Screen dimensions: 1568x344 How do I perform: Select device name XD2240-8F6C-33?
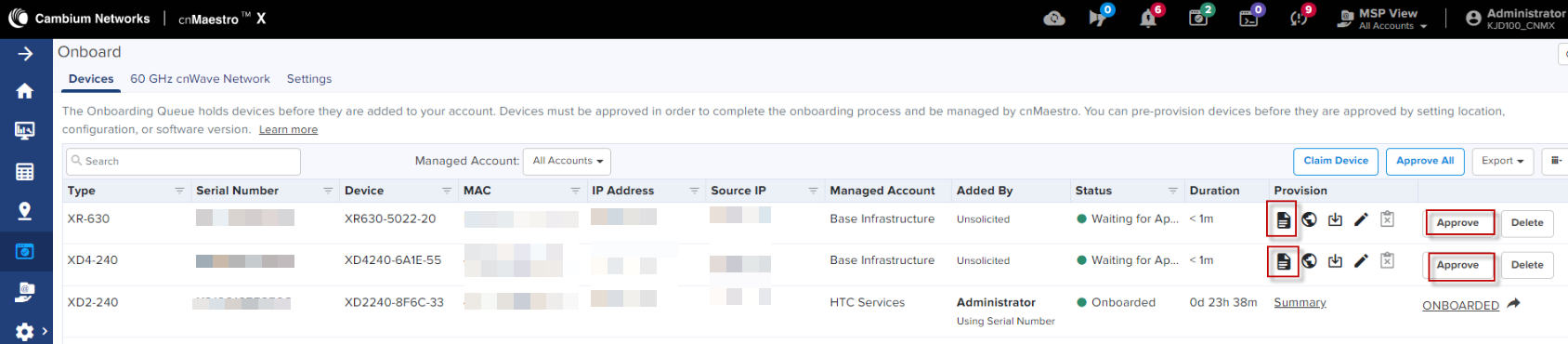(x=394, y=302)
